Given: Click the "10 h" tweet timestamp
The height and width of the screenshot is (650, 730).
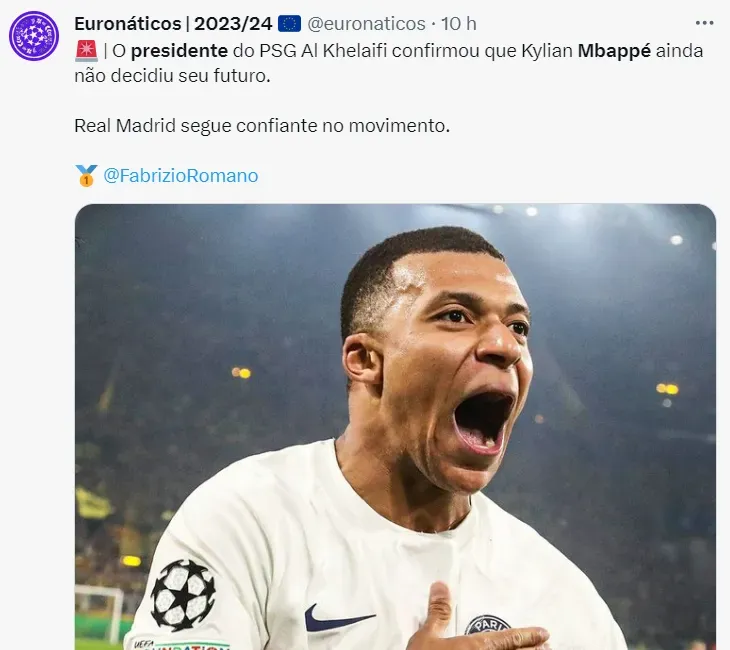Looking at the screenshot, I should point(458,23).
